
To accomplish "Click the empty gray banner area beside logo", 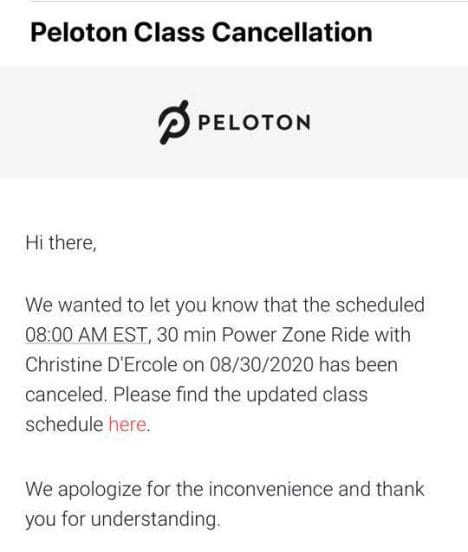I will tap(387, 122).
